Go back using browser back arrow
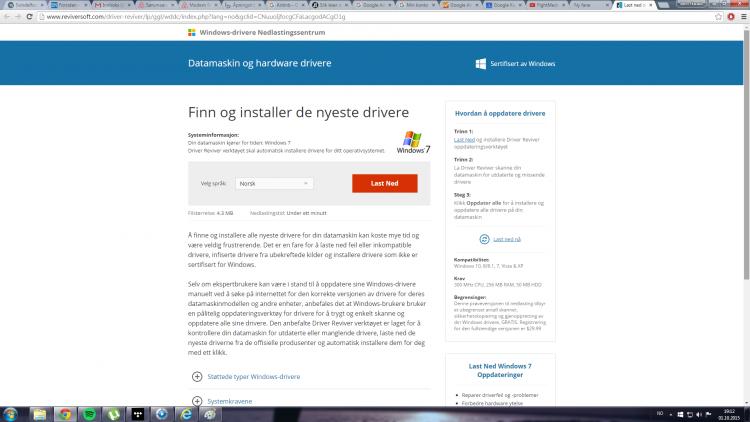Screen dimensions: 750x422 point(7,17)
